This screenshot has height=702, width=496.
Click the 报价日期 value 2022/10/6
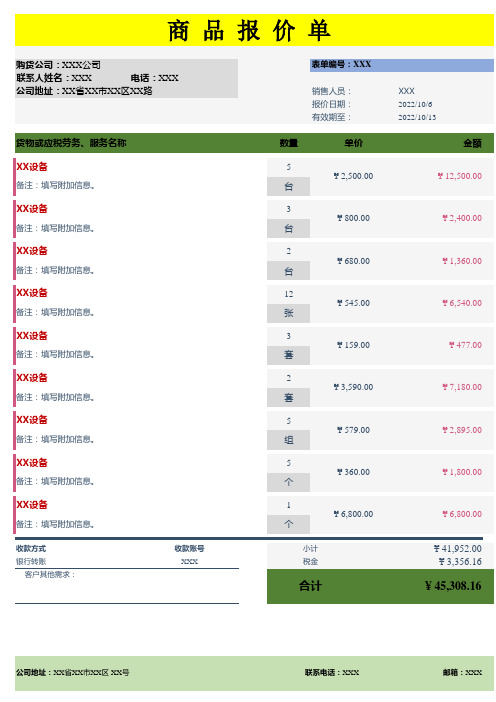(415, 104)
